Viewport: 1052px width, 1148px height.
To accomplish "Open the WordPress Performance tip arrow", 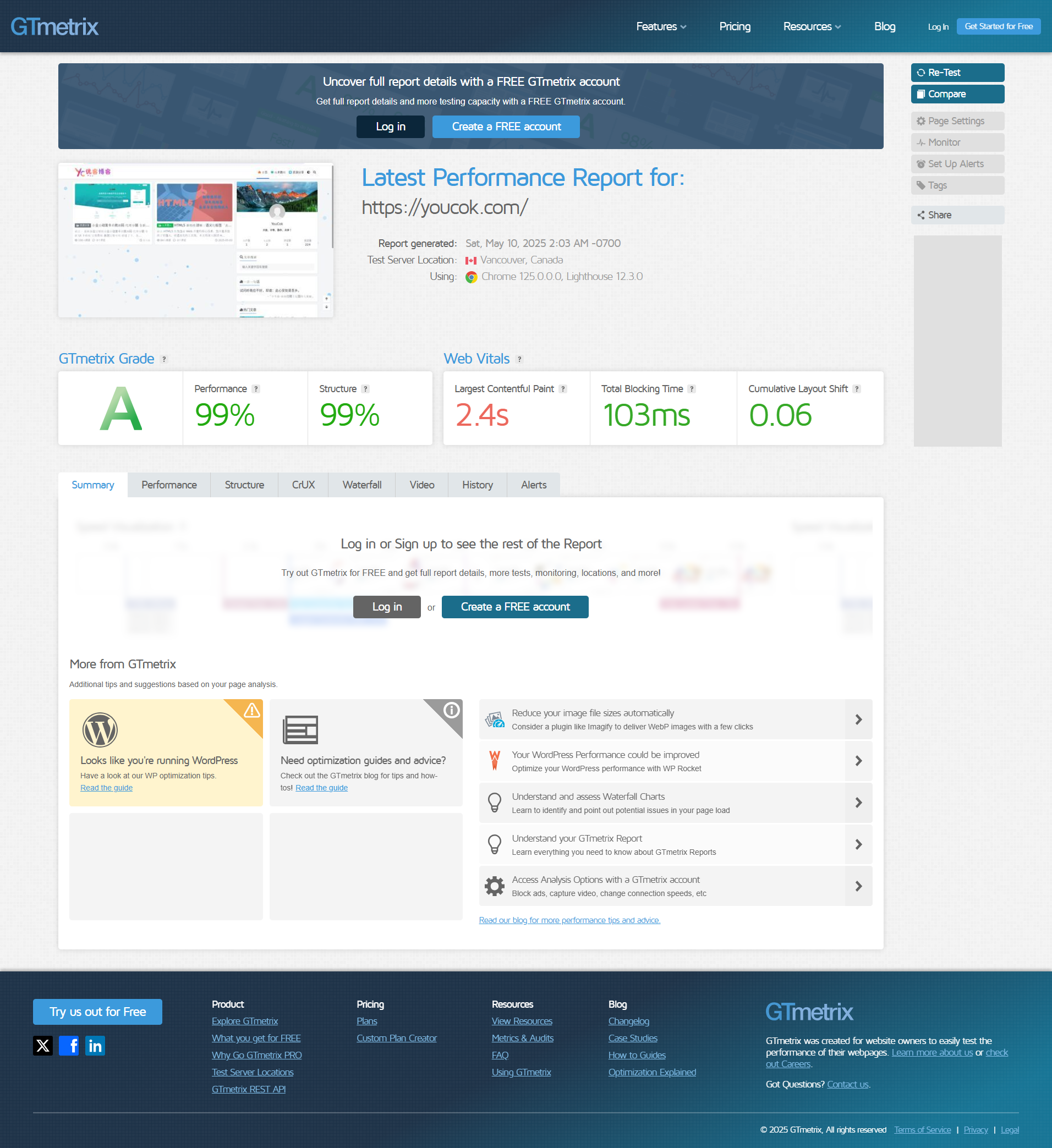I will tap(858, 761).
